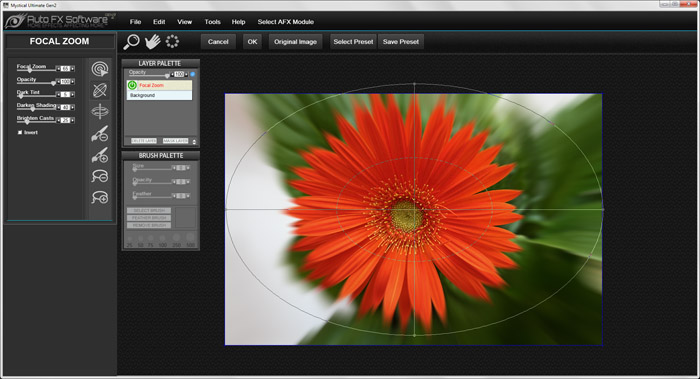Select the lasso with plus tool
The width and height of the screenshot is (700, 379).
point(100,197)
